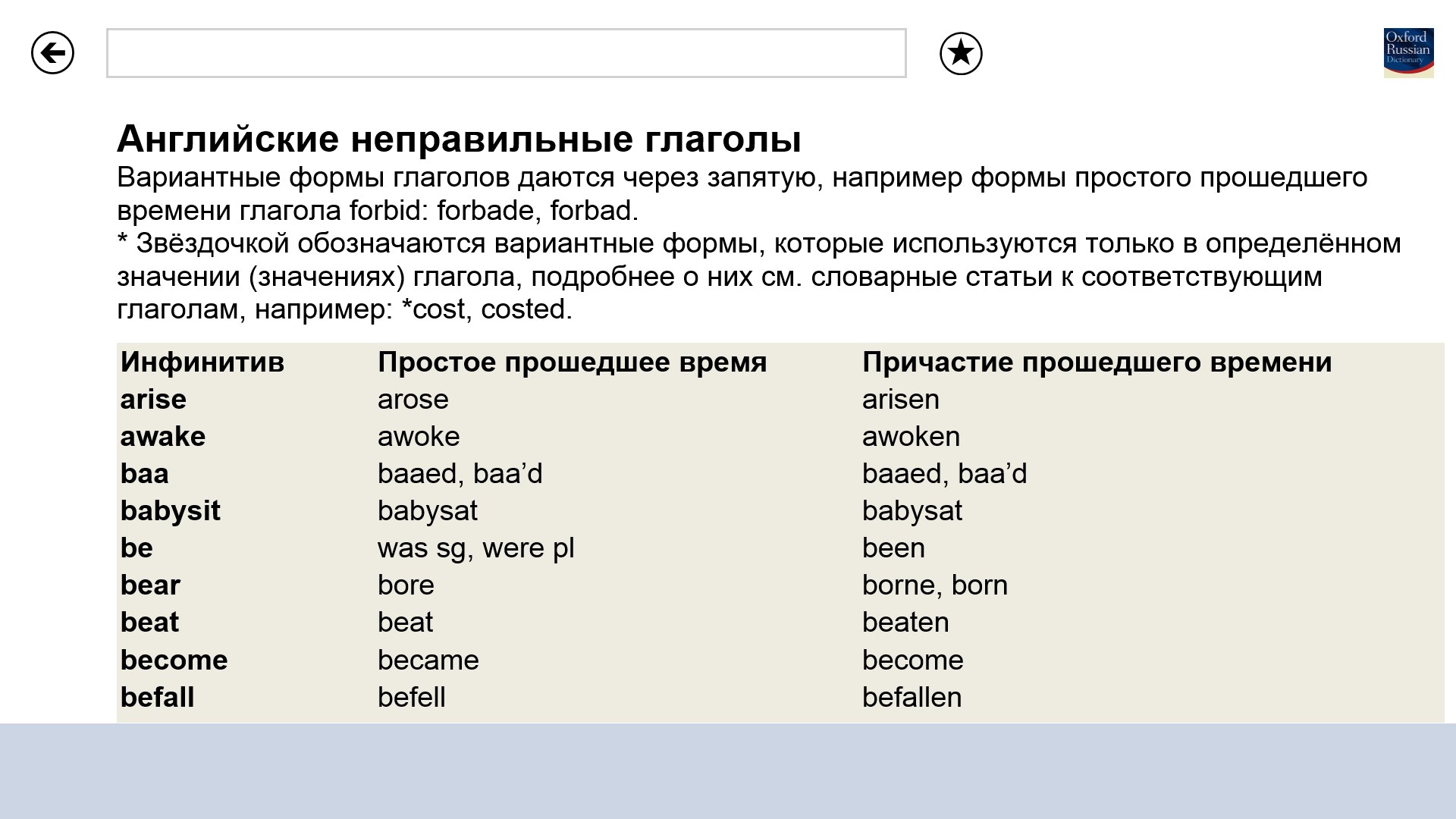Image resolution: width=1456 pixels, height=819 pixels.
Task: Open the 'babysit' verb entry
Action: point(170,511)
